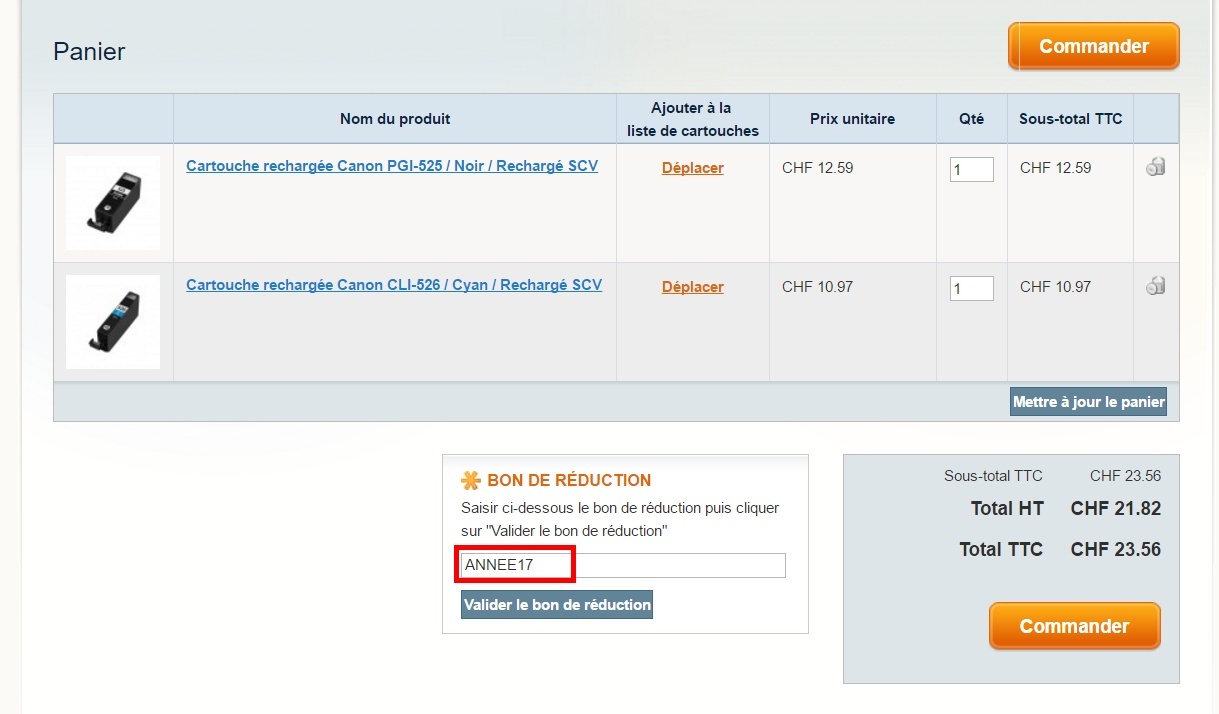Click the Nom du produit column header

395,119
